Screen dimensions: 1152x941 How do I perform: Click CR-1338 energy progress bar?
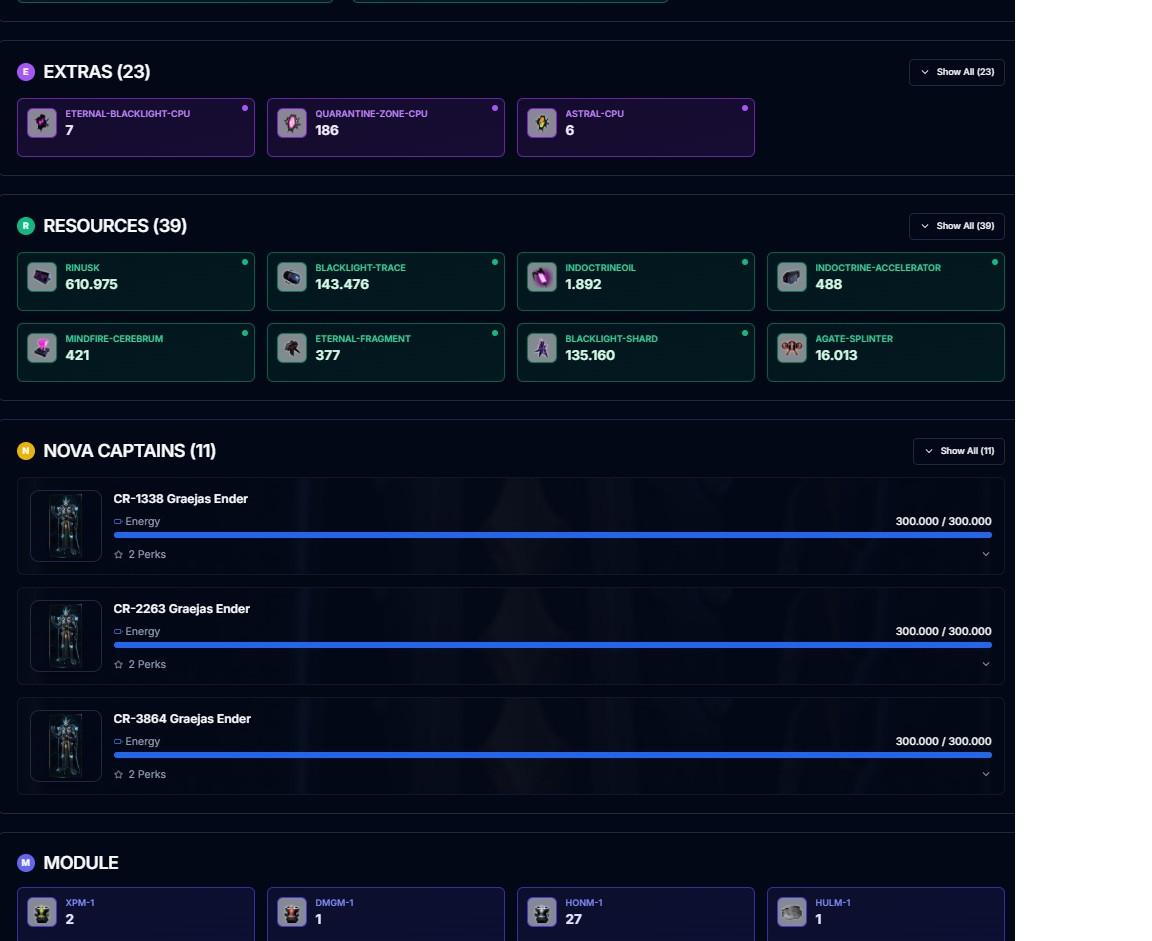552,536
